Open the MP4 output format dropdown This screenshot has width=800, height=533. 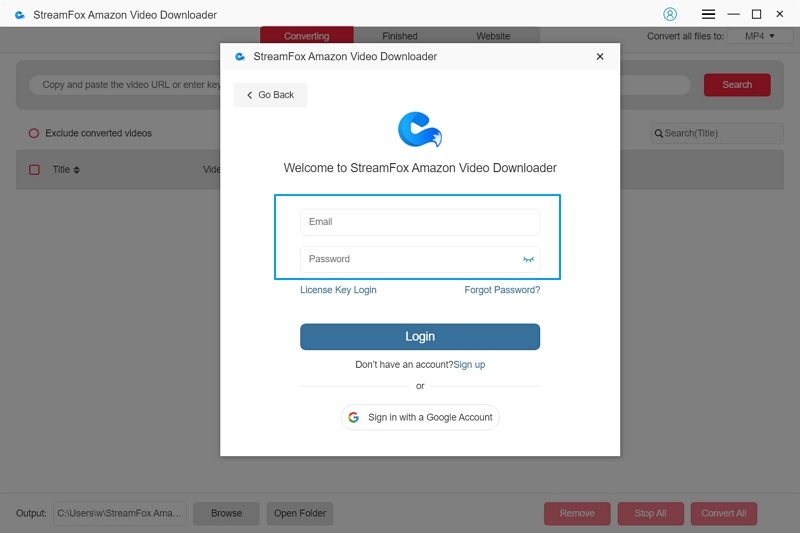(760, 36)
